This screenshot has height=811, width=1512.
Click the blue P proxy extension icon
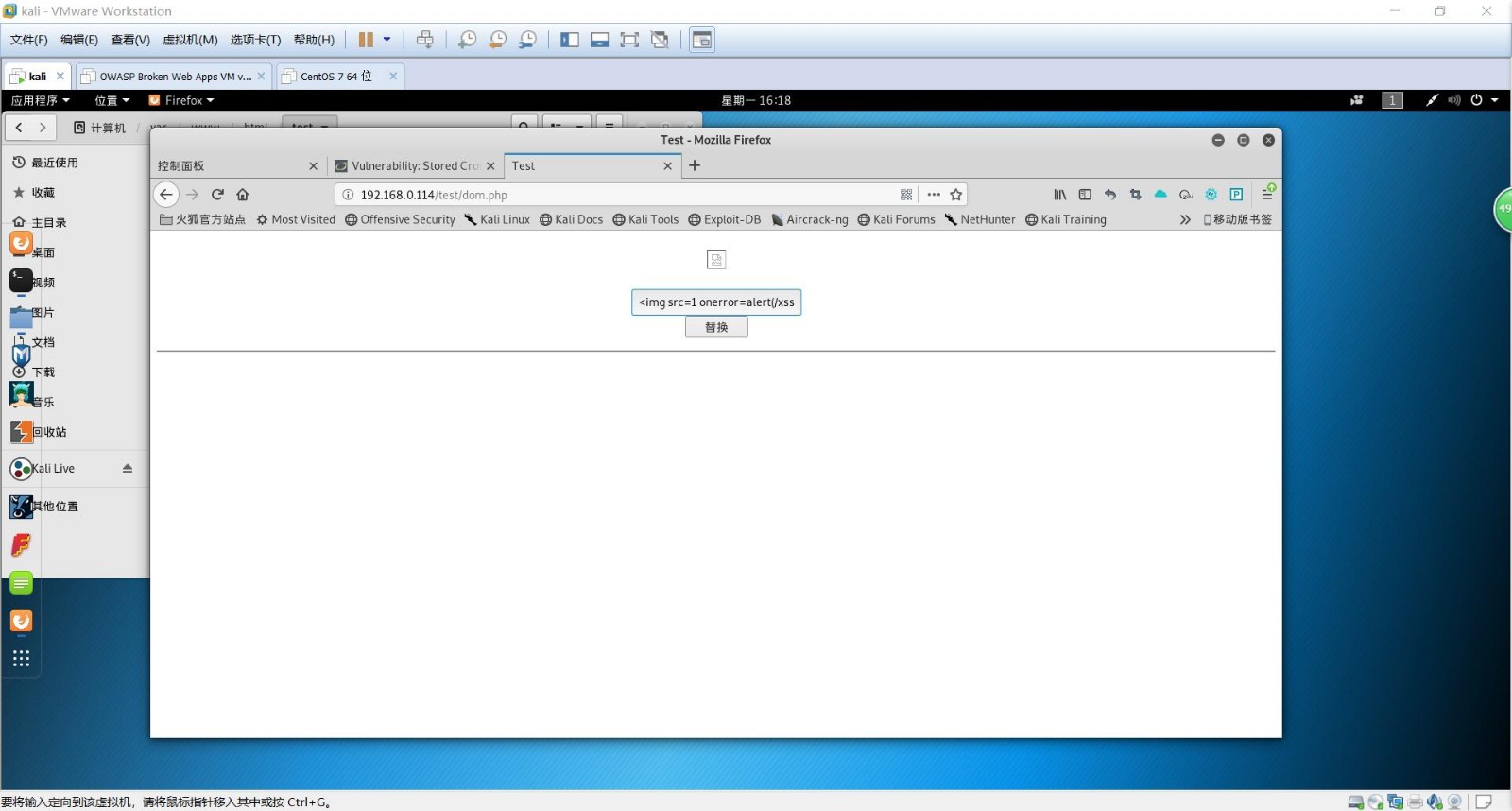tap(1236, 195)
